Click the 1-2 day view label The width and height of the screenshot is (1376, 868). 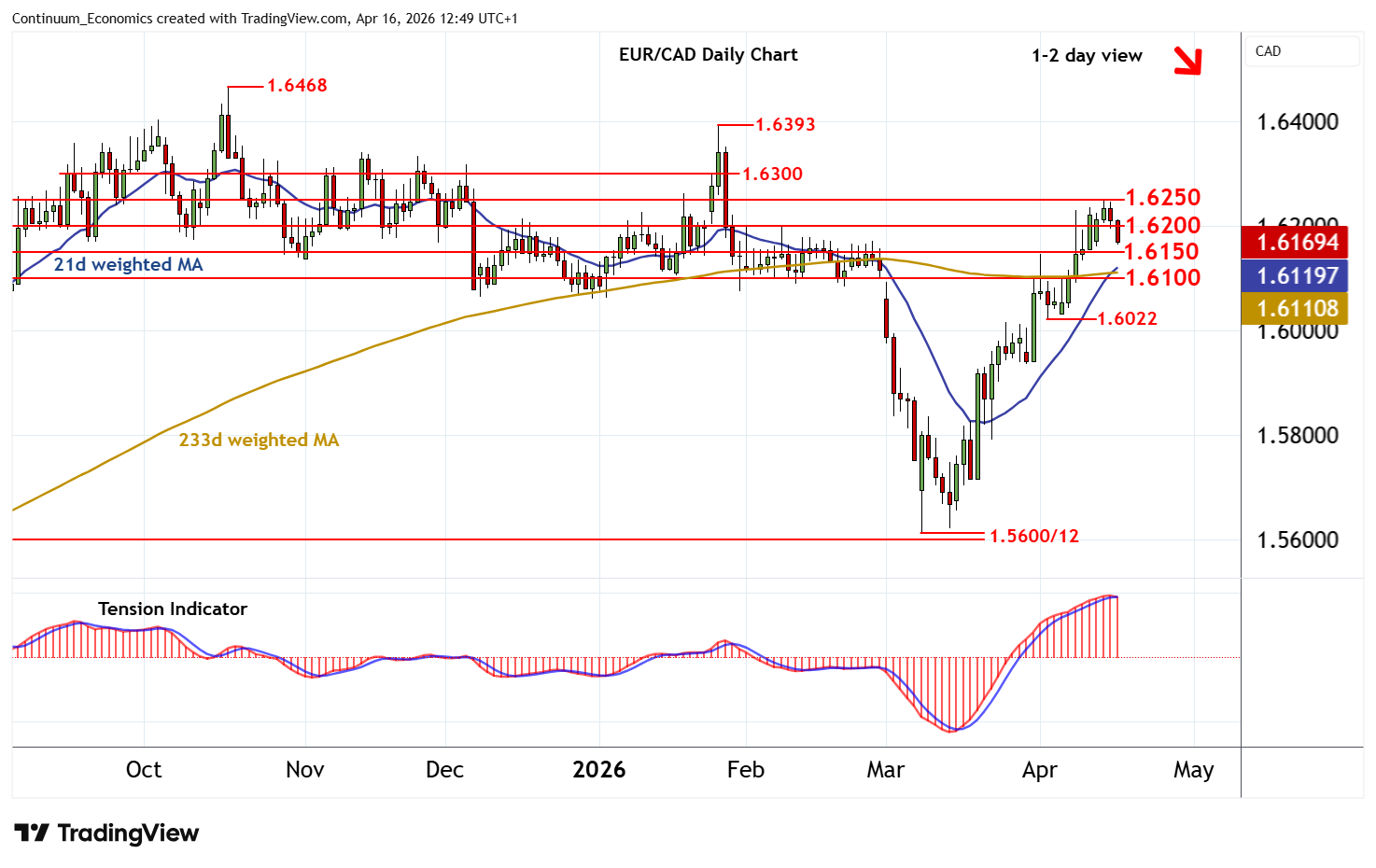coord(1087,56)
